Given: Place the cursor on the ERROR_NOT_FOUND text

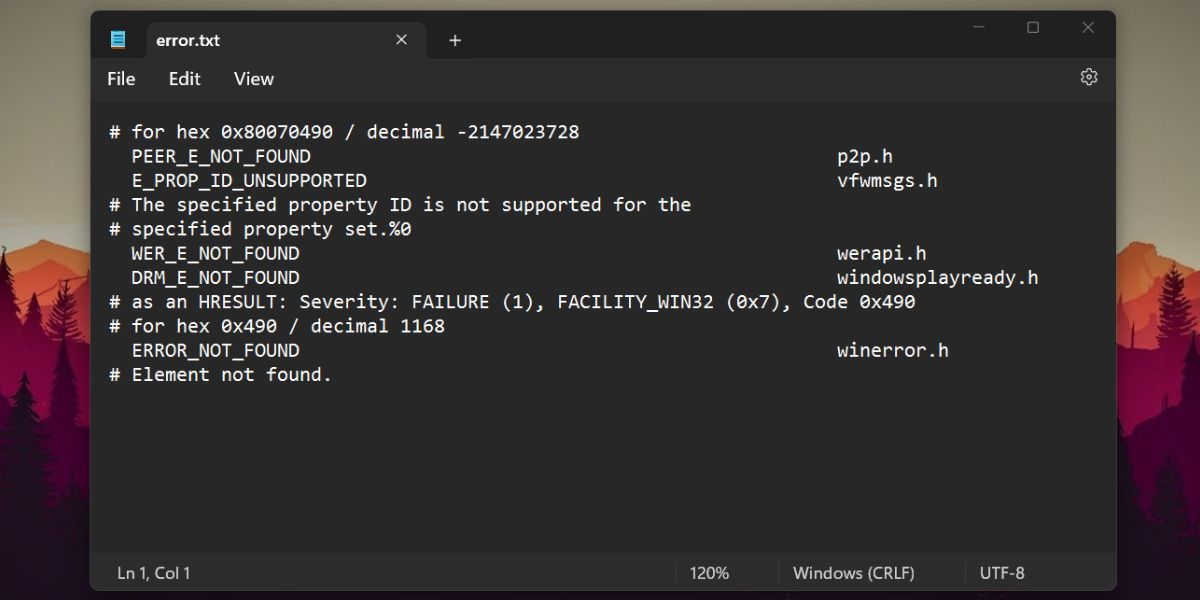Looking at the screenshot, I should tap(215, 351).
